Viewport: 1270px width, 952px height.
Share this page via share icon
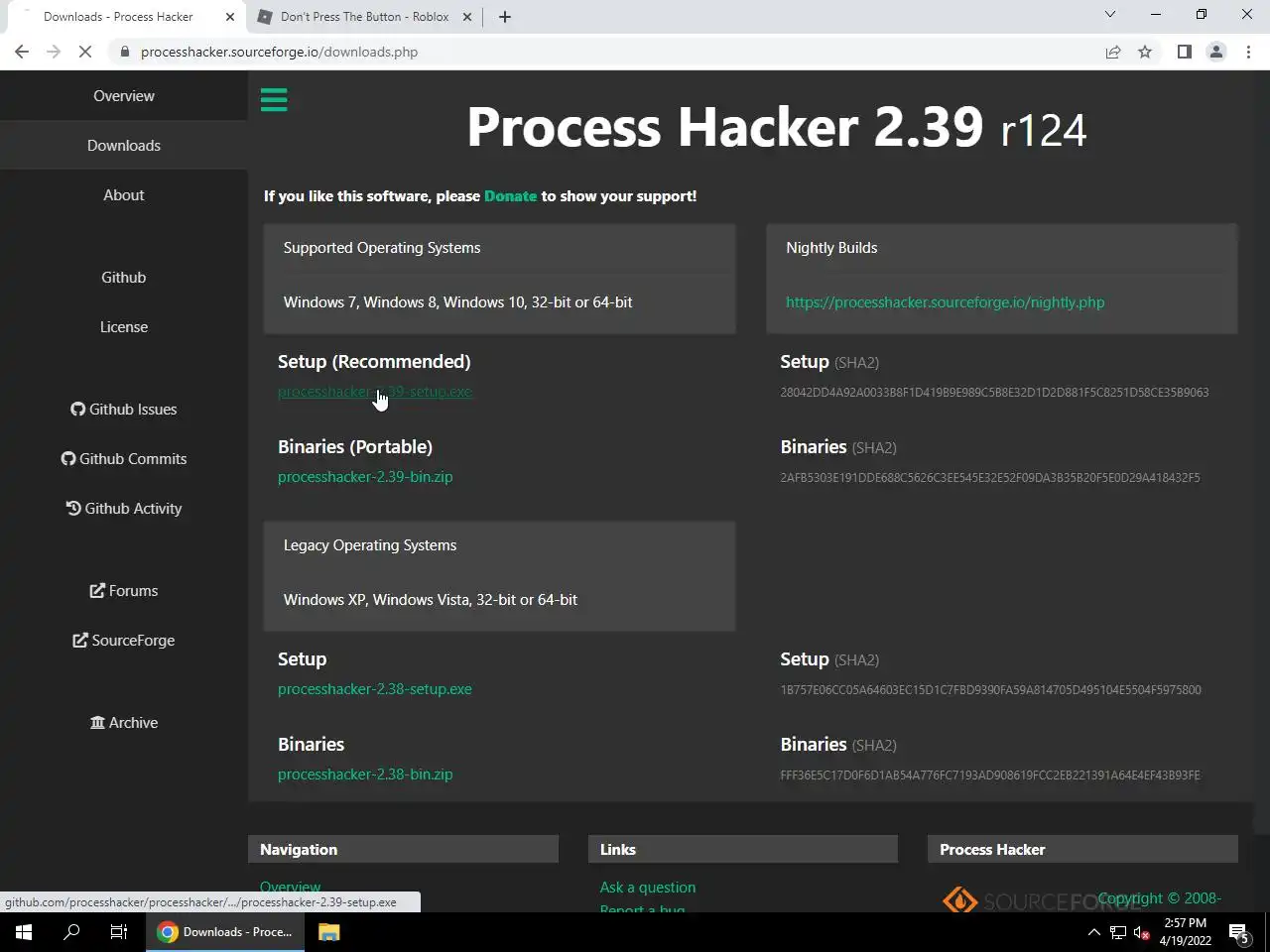pos(1113,52)
